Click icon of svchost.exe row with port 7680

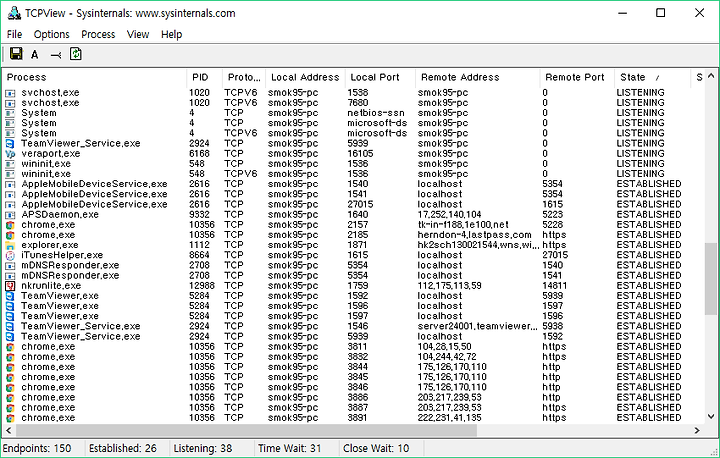point(10,103)
